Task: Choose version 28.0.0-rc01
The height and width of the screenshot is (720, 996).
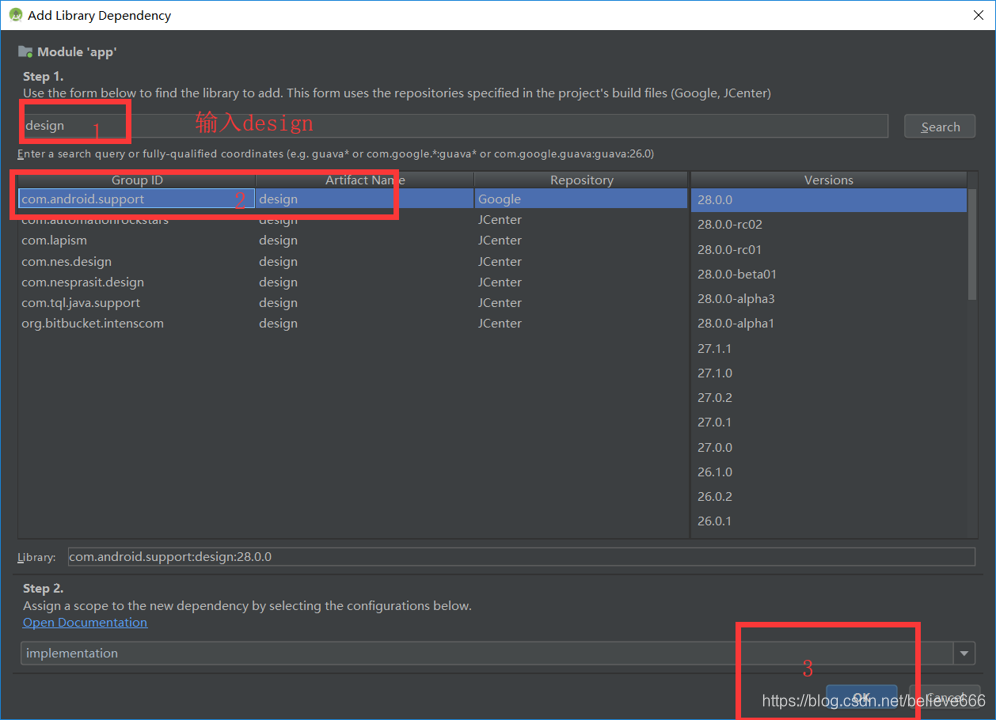Action: (x=828, y=249)
